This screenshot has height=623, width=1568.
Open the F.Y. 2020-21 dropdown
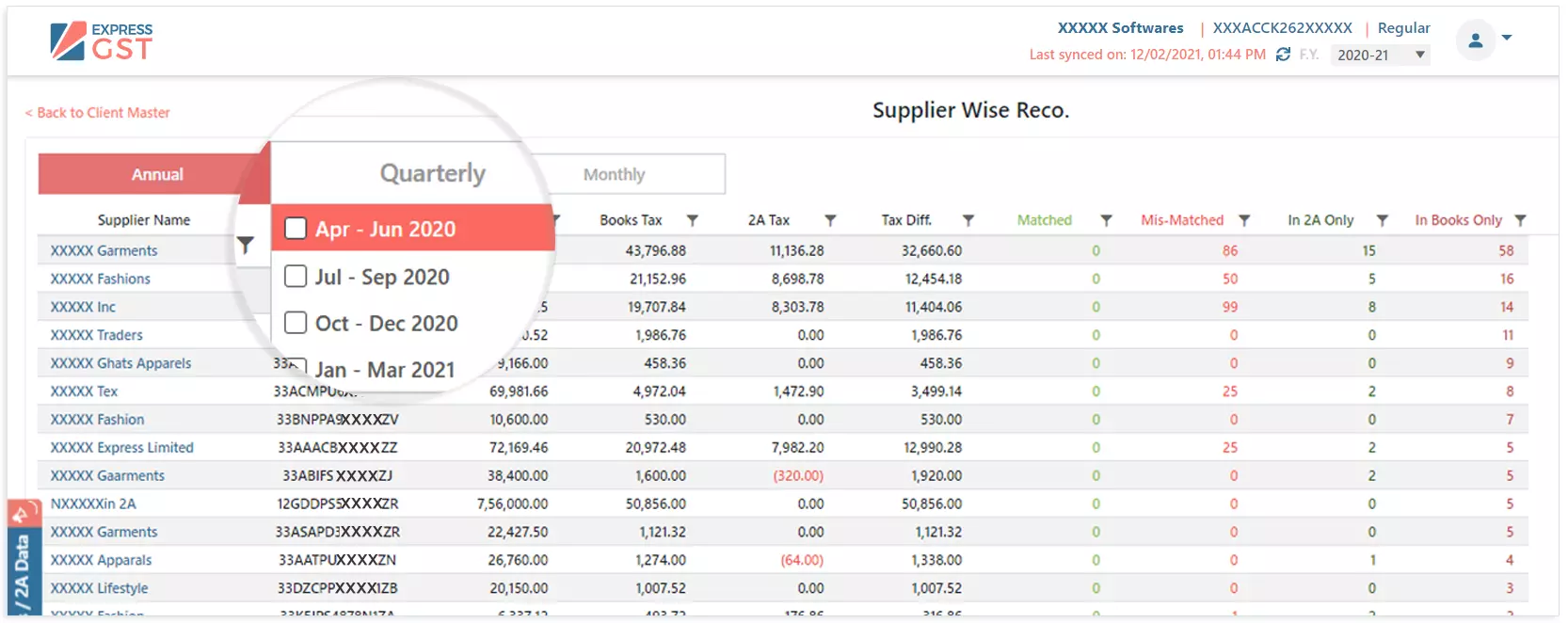1380,56
